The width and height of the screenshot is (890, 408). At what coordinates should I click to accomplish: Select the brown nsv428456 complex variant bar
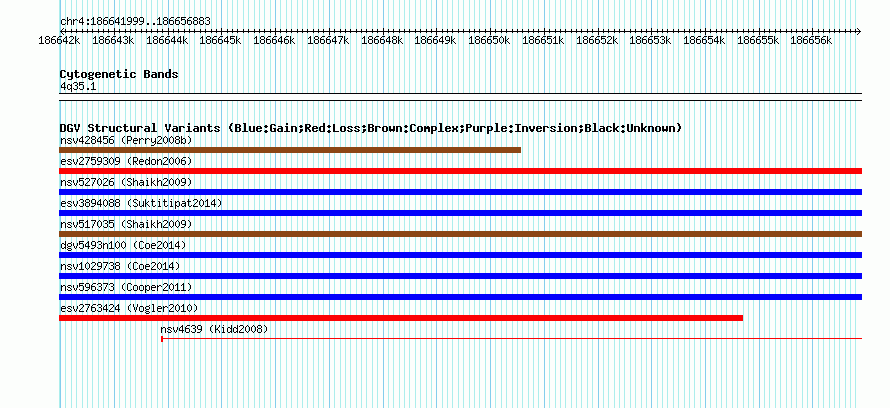pos(290,150)
